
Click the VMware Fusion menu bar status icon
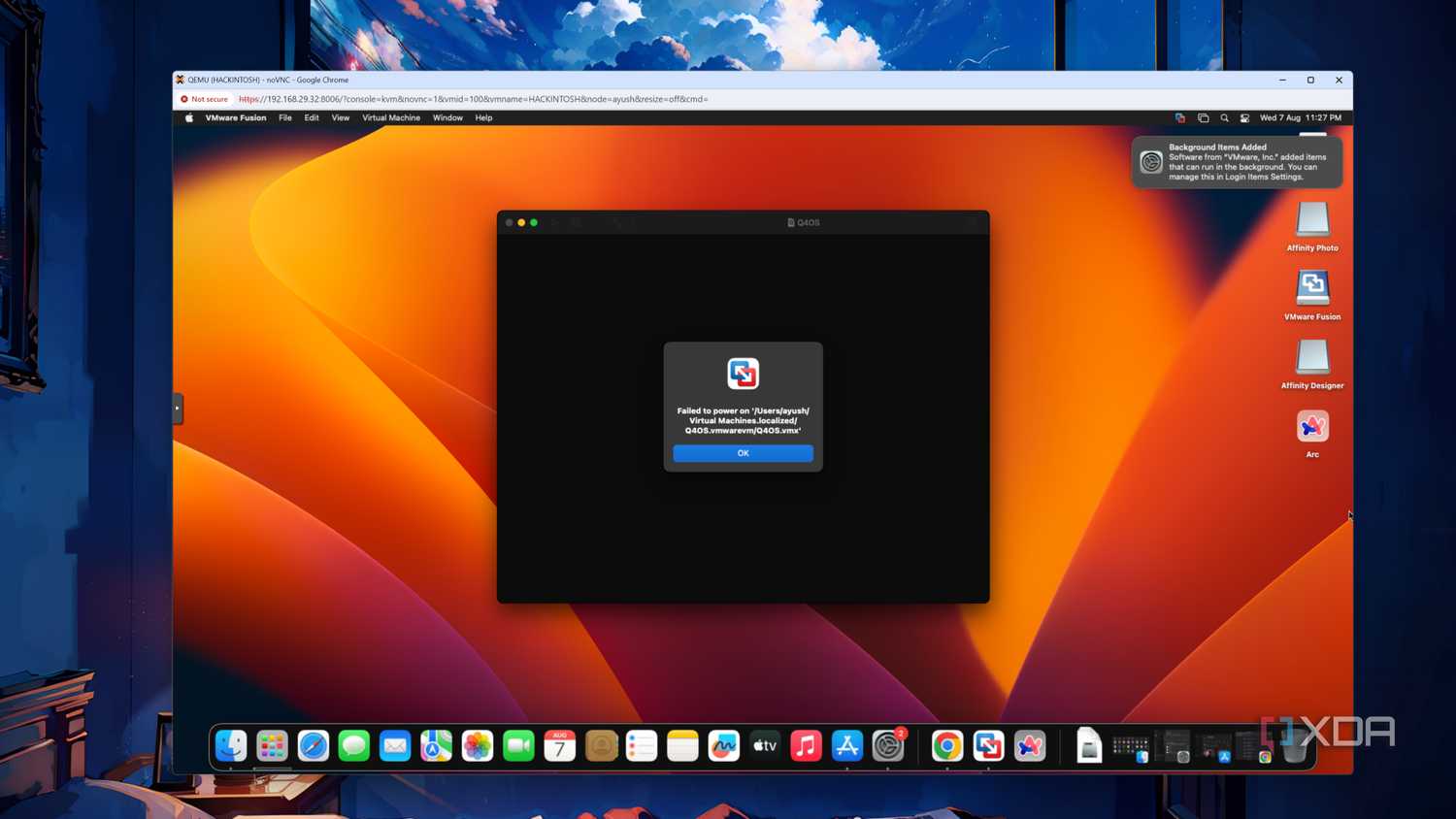tap(1180, 118)
